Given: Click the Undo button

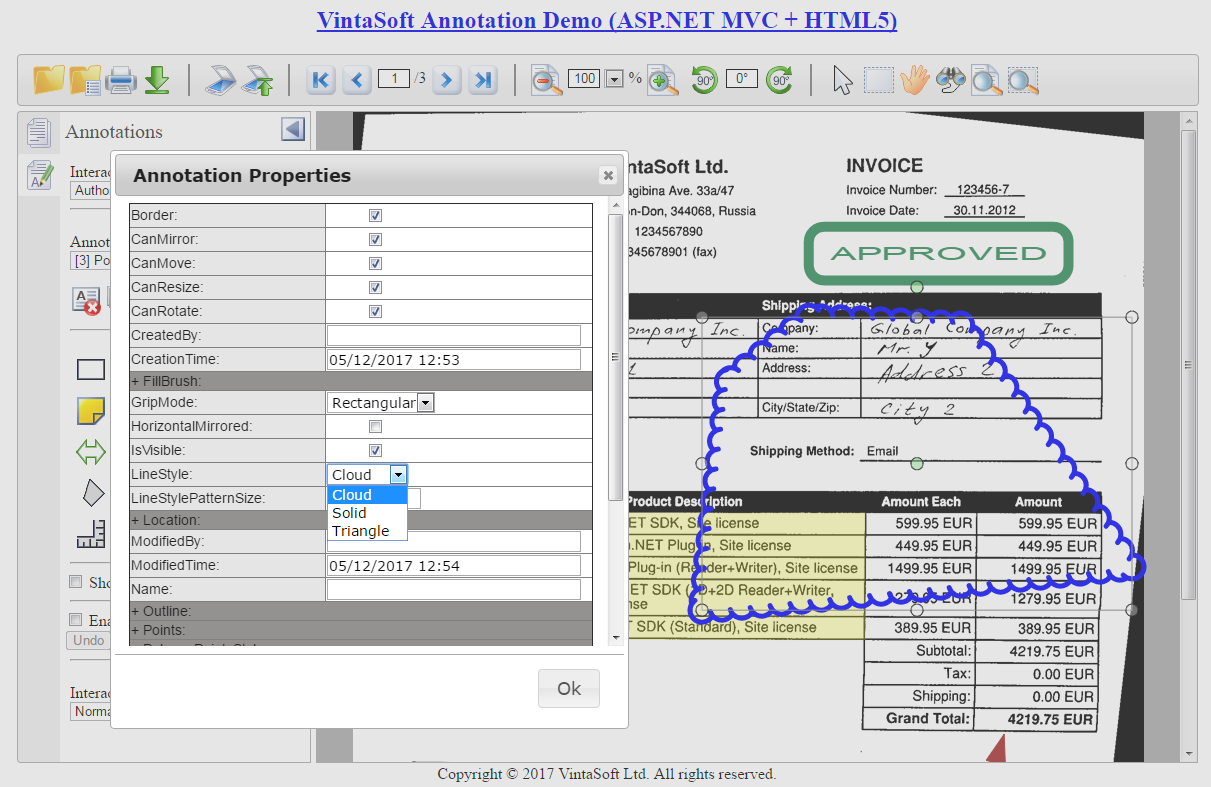Looking at the screenshot, I should tap(88, 640).
